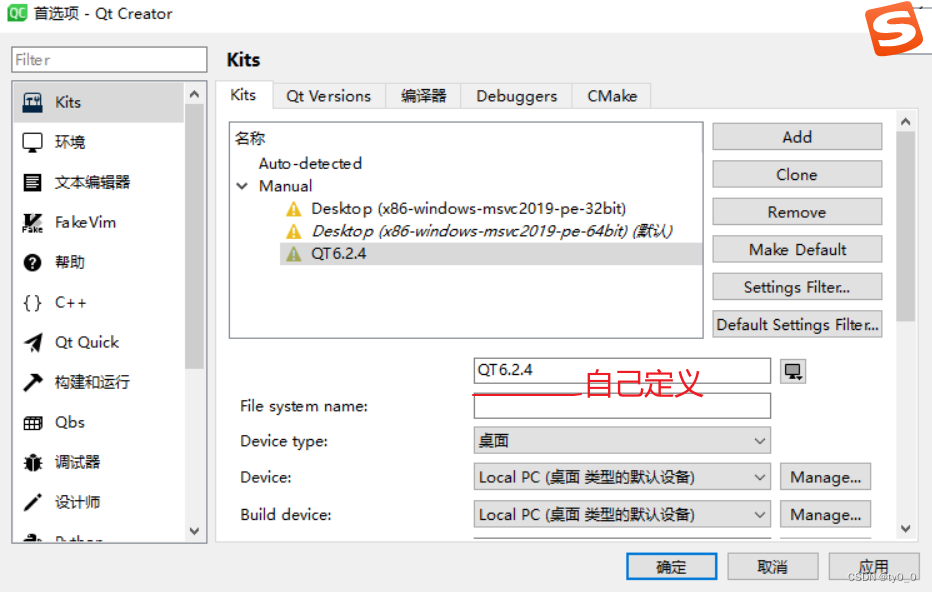This screenshot has width=932, height=592.
Task: Open the 环境 settings monitor icon
Action: click(x=33, y=142)
